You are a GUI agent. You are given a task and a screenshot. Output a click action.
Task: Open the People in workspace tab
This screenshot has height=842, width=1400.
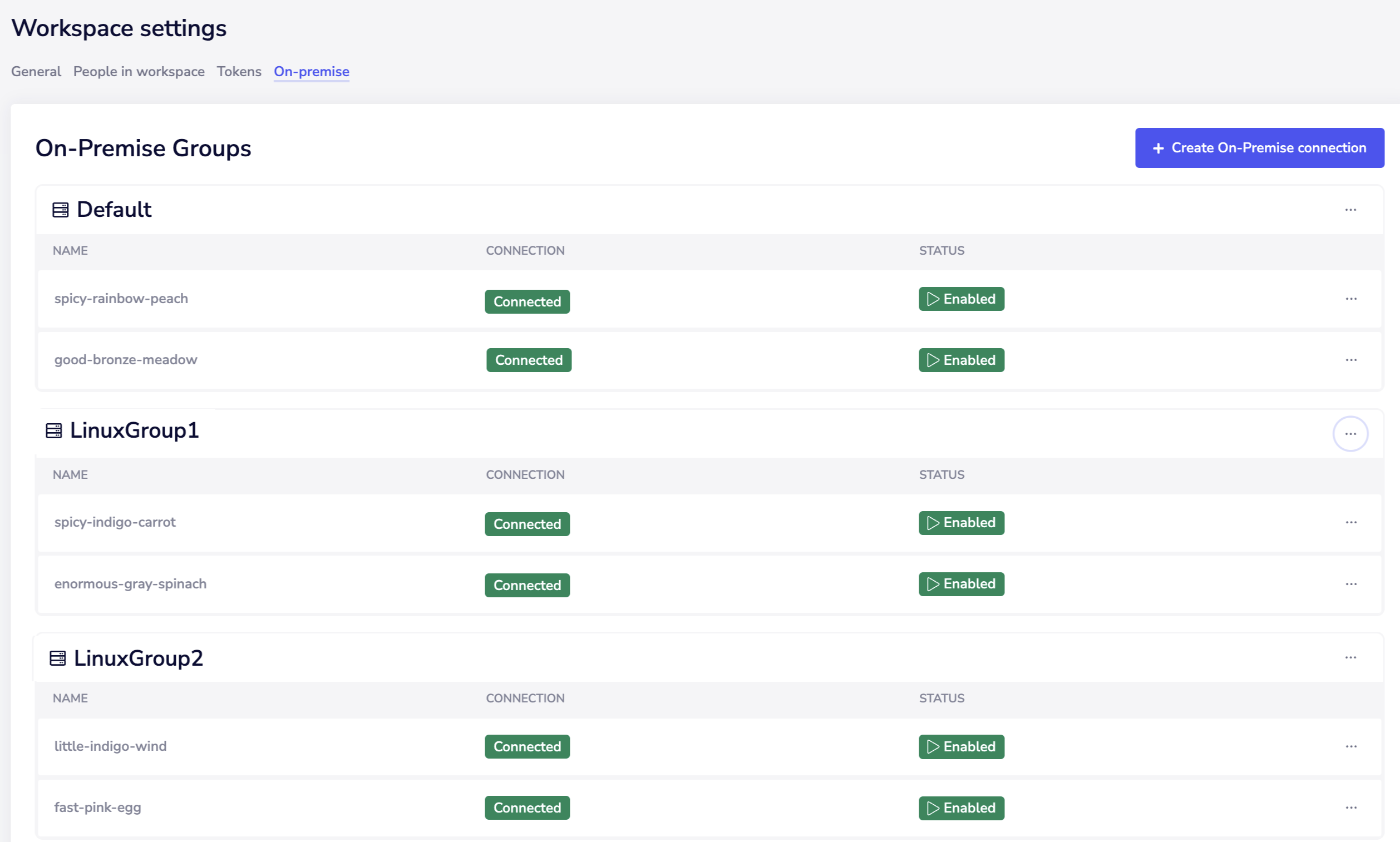point(139,72)
